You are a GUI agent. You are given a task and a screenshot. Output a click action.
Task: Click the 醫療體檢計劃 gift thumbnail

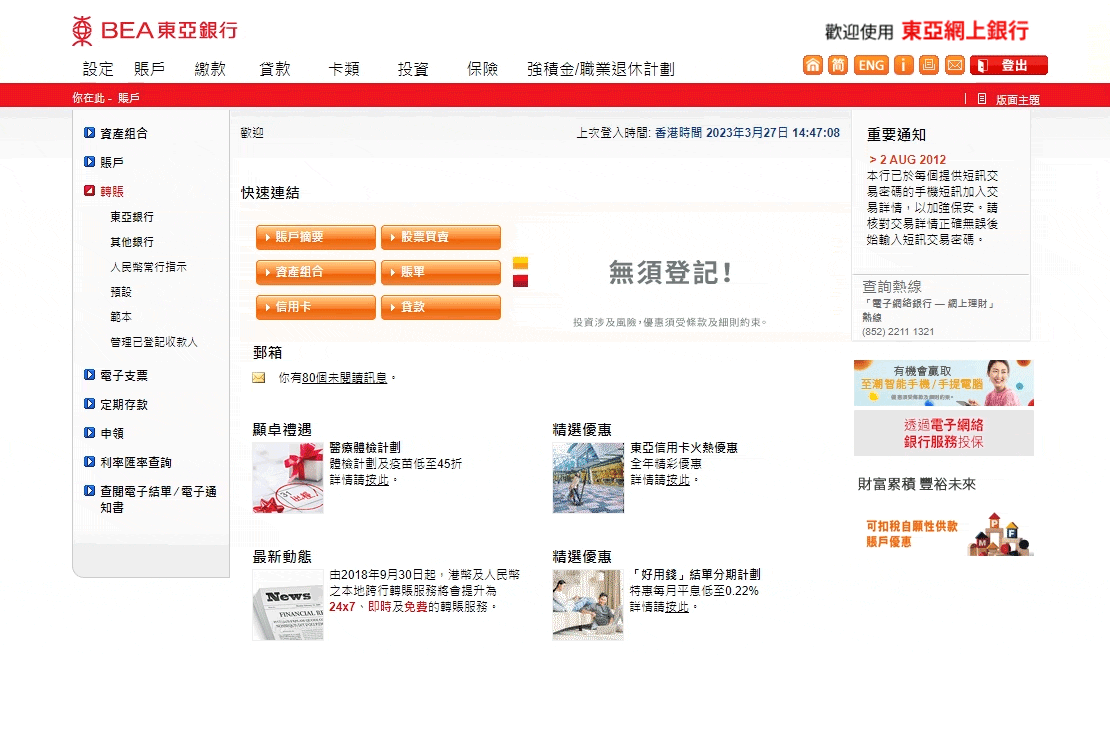pyautogui.click(x=287, y=478)
